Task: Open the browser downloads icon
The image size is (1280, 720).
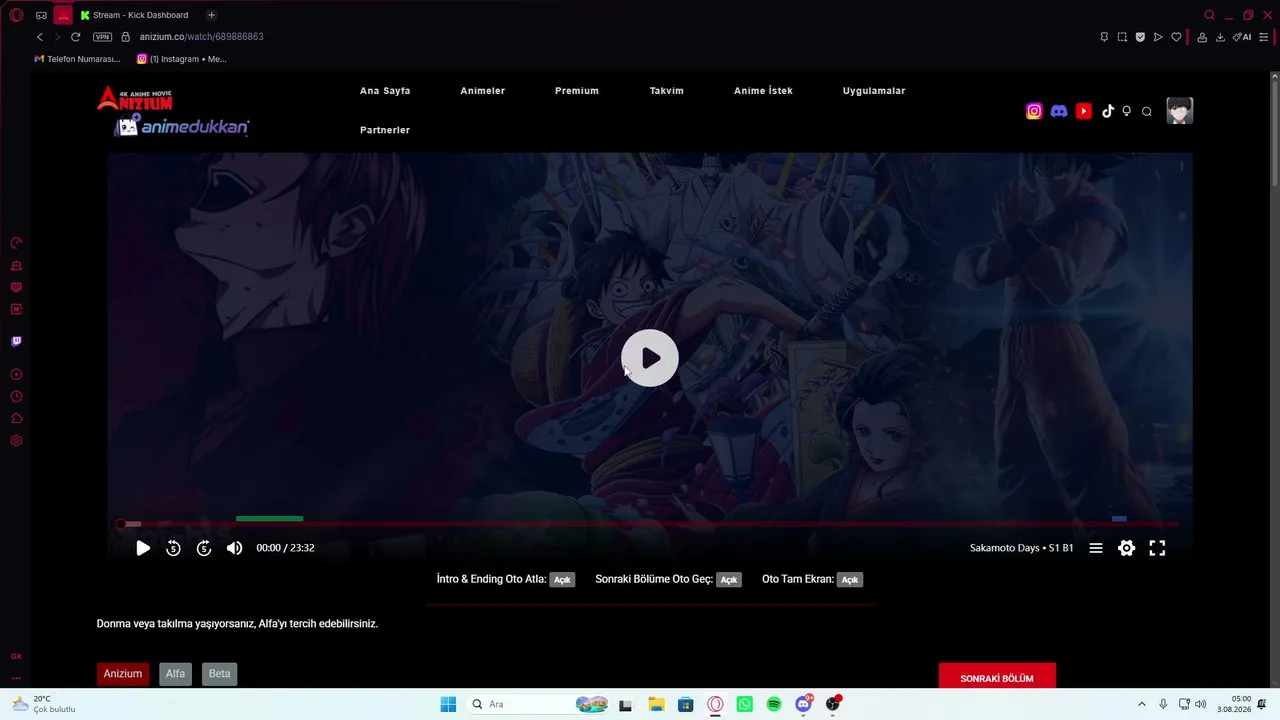Action: coord(1220,37)
